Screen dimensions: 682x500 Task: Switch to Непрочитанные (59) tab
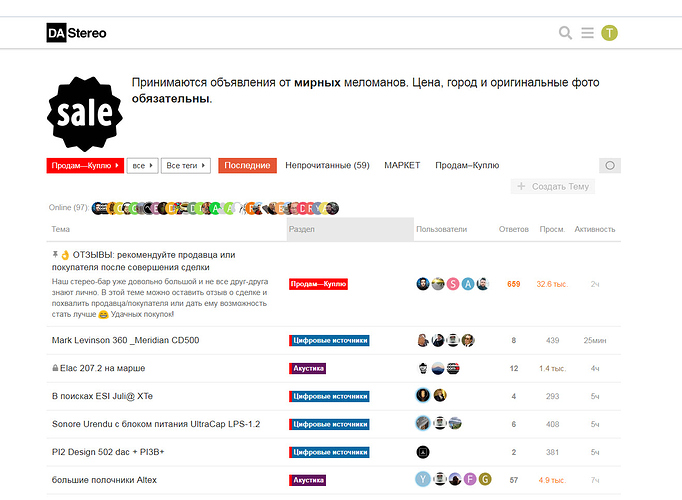327,166
